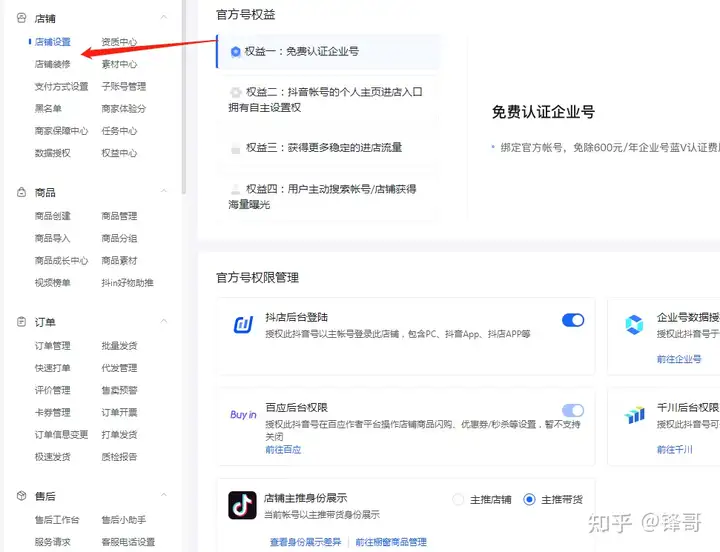Click the 订单 section clipboard icon
The height and width of the screenshot is (552, 720).
21,322
